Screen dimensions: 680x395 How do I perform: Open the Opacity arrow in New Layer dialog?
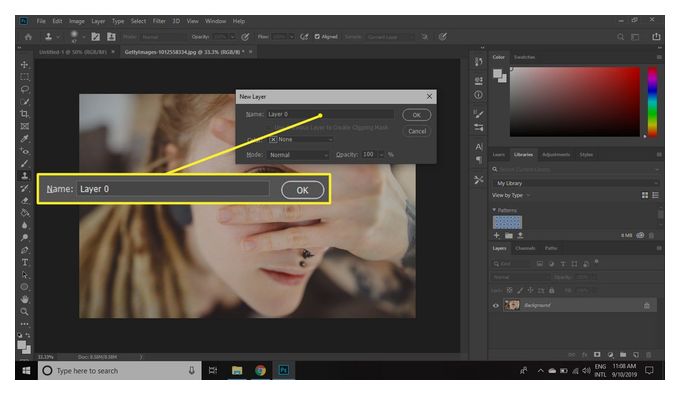[x=381, y=155]
